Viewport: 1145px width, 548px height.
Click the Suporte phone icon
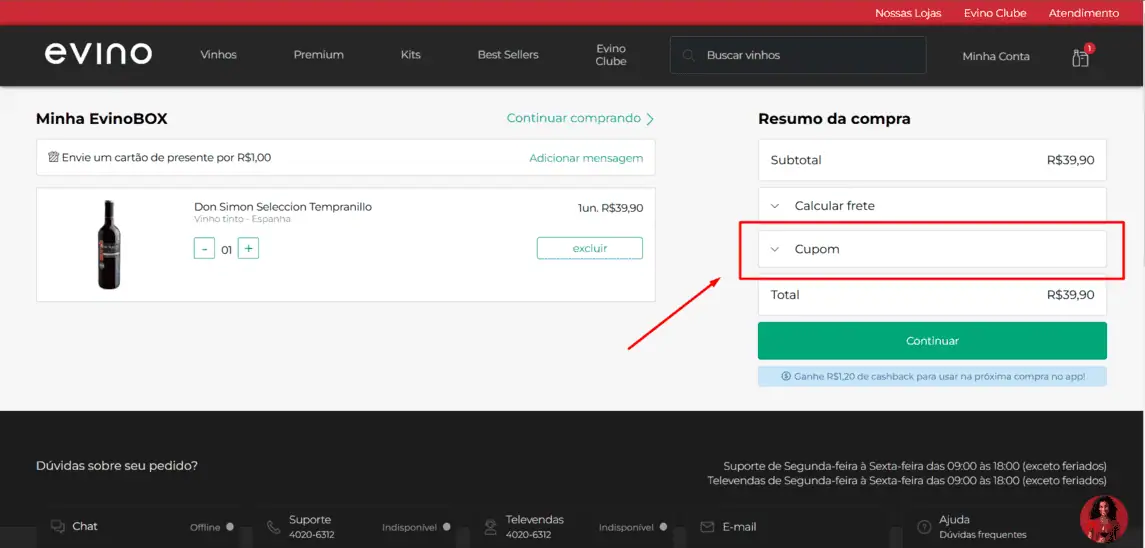pos(273,527)
